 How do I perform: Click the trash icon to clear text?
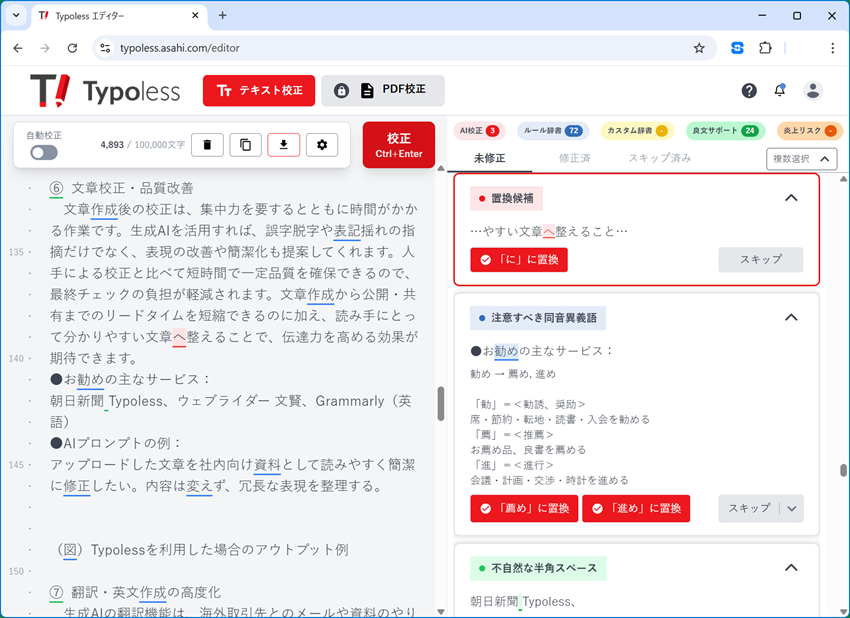coord(207,144)
